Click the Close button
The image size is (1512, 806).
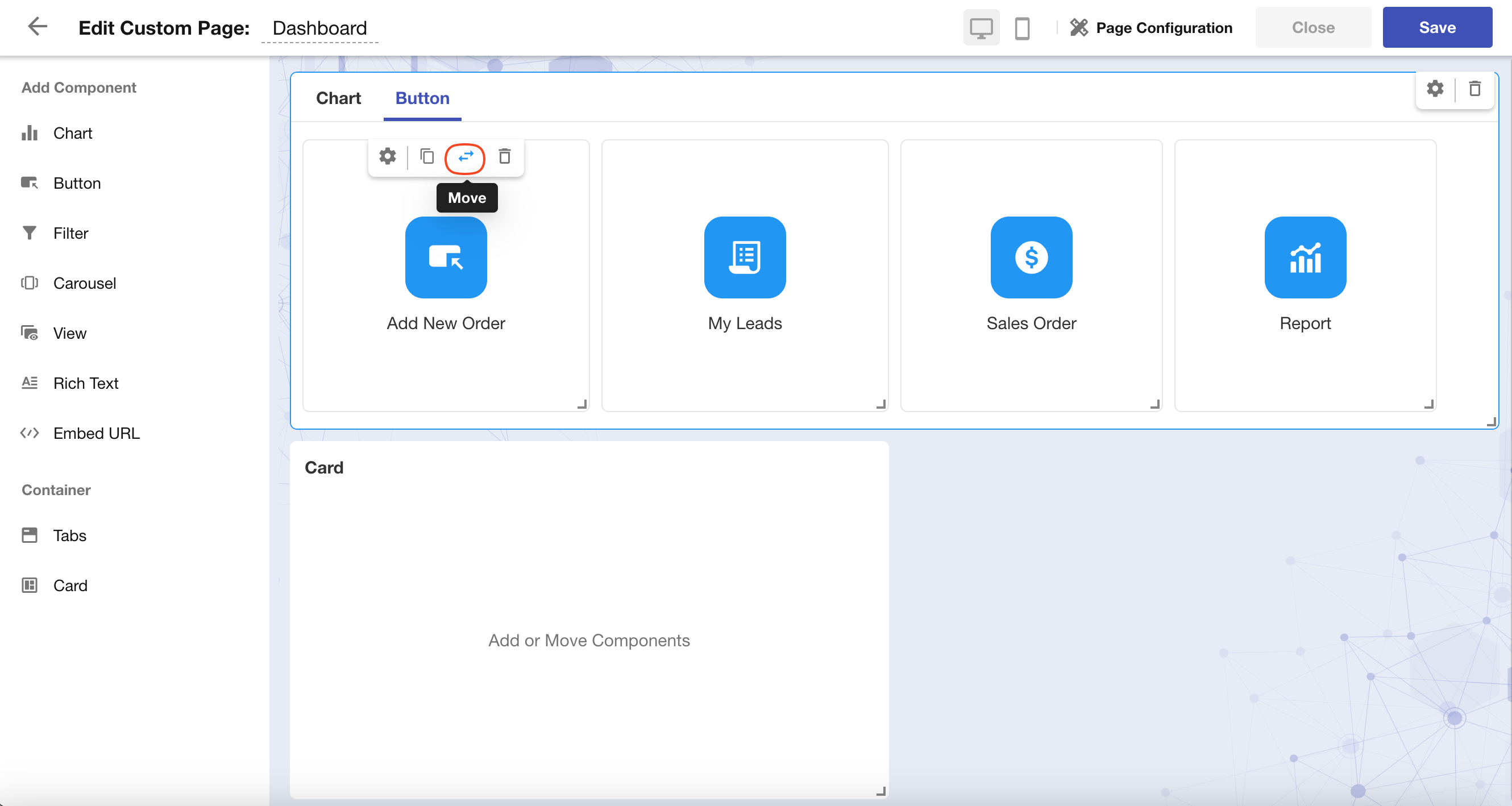pos(1313,27)
